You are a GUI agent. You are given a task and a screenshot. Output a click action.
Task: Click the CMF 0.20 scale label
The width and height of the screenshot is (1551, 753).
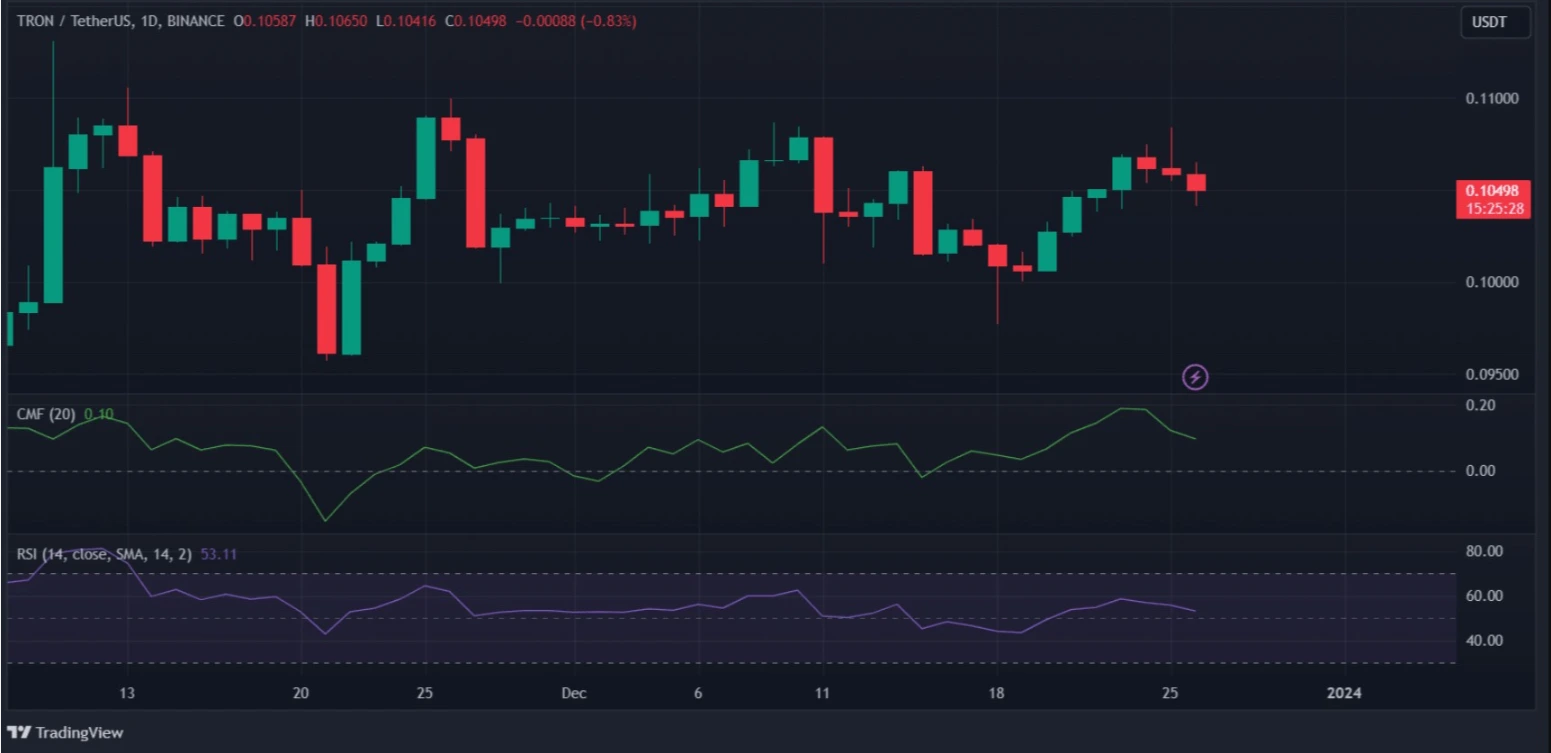(1480, 405)
